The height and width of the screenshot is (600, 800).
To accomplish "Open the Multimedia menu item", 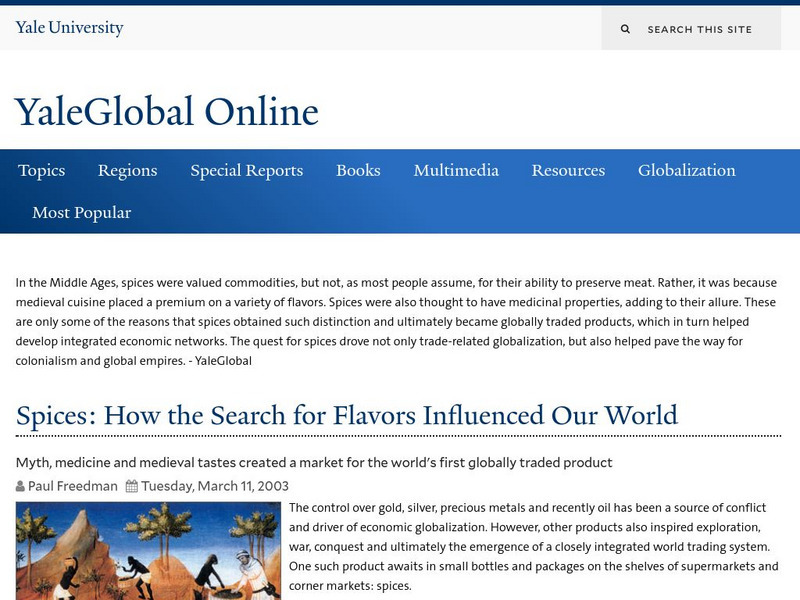I will pos(456,170).
